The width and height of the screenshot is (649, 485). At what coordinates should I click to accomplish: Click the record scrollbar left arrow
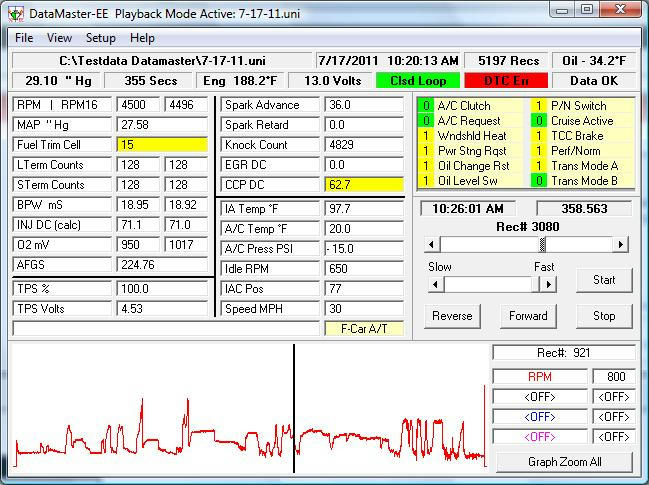pos(432,245)
